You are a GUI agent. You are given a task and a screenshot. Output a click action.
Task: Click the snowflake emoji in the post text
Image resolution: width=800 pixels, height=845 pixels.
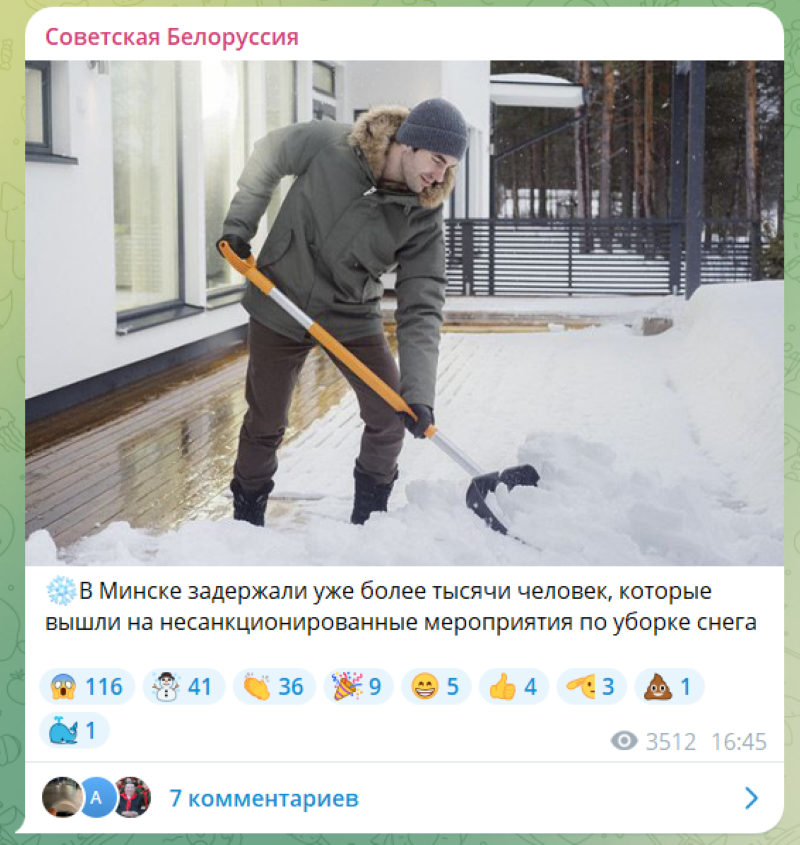pyautogui.click(x=61, y=591)
